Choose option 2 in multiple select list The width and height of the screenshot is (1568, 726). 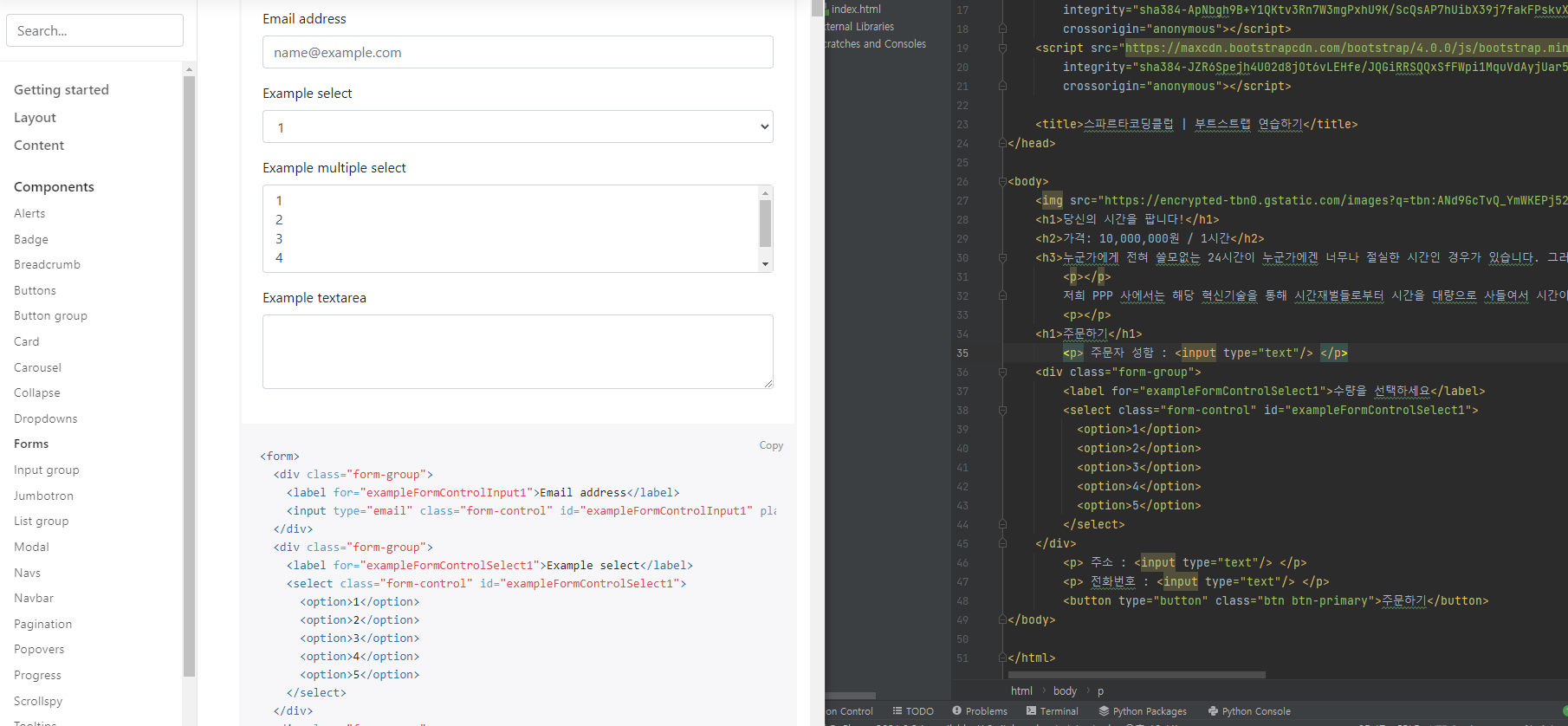click(510, 220)
